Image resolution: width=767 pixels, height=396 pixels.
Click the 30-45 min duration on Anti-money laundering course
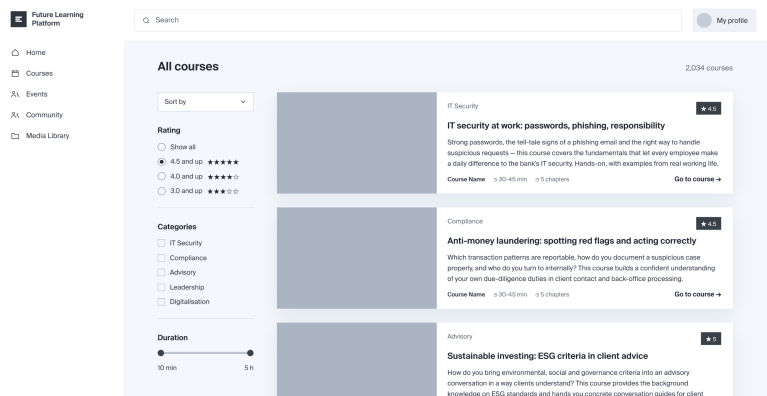[510, 294]
